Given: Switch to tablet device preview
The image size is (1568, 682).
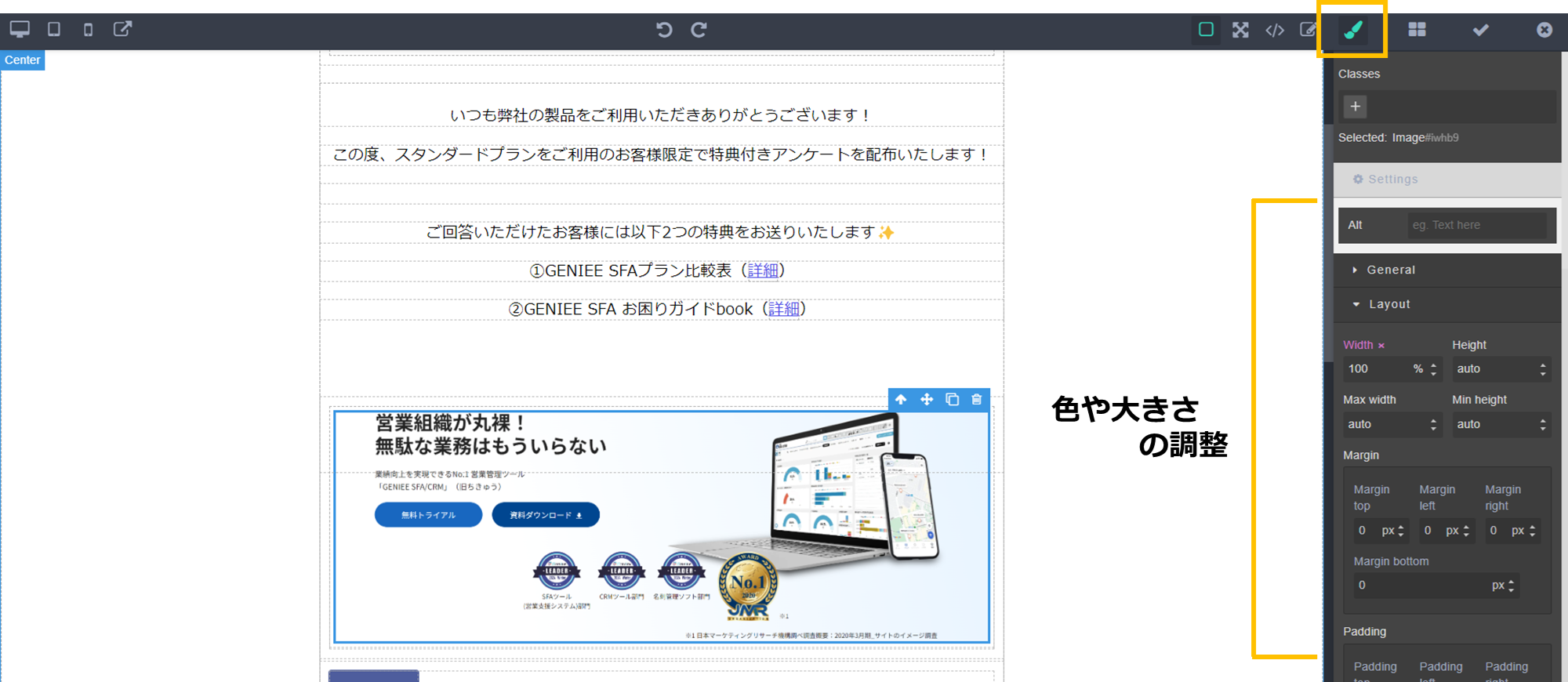Looking at the screenshot, I should (x=54, y=30).
